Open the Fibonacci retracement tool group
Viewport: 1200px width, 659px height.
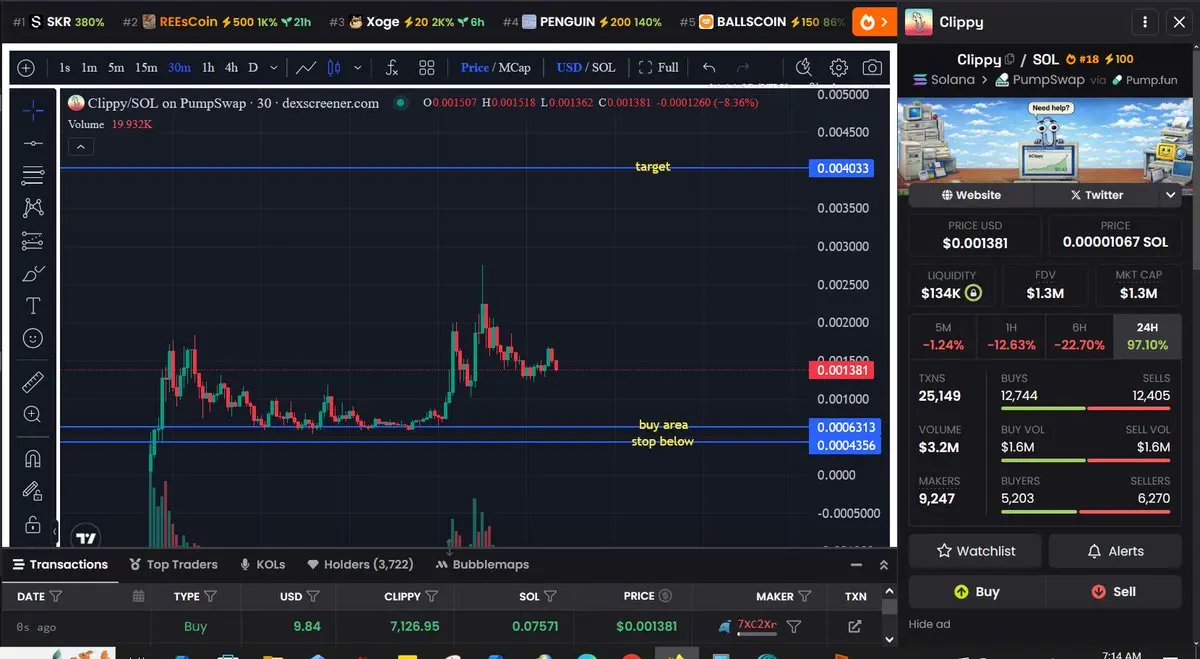pos(33,176)
